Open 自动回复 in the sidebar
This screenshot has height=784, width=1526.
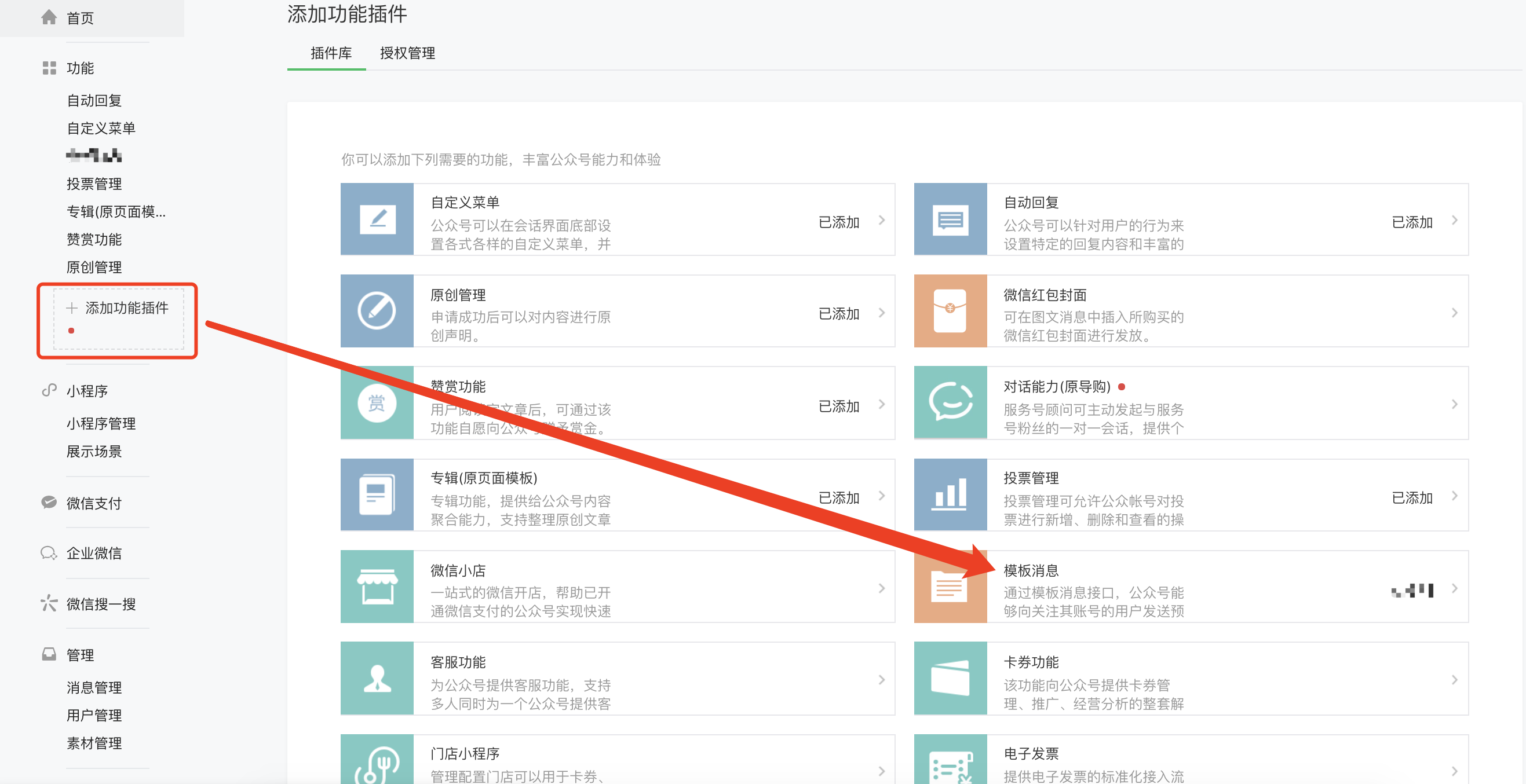94,101
